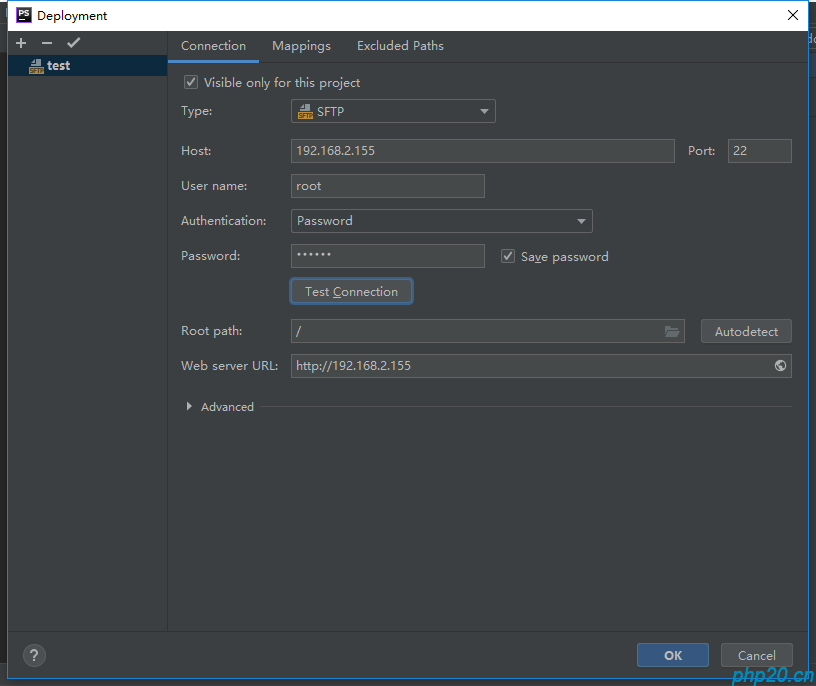Toggle the Save password checkbox
This screenshot has height=686, width=816.
click(x=508, y=256)
